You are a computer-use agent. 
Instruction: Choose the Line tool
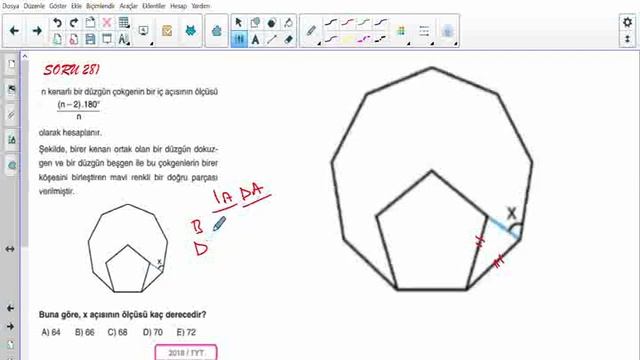click(272, 40)
